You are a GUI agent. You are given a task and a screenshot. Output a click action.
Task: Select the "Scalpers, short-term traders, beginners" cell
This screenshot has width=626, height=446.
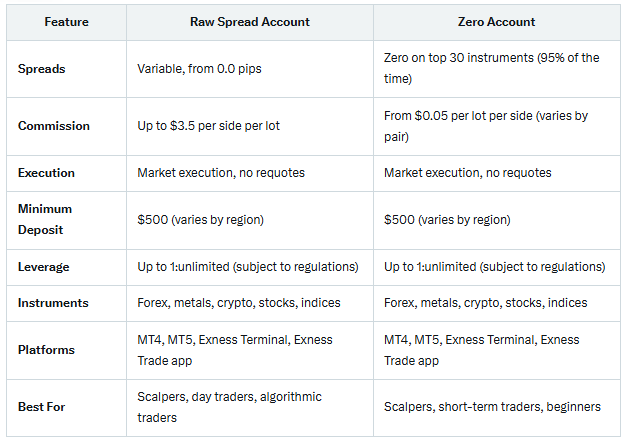[492, 407]
